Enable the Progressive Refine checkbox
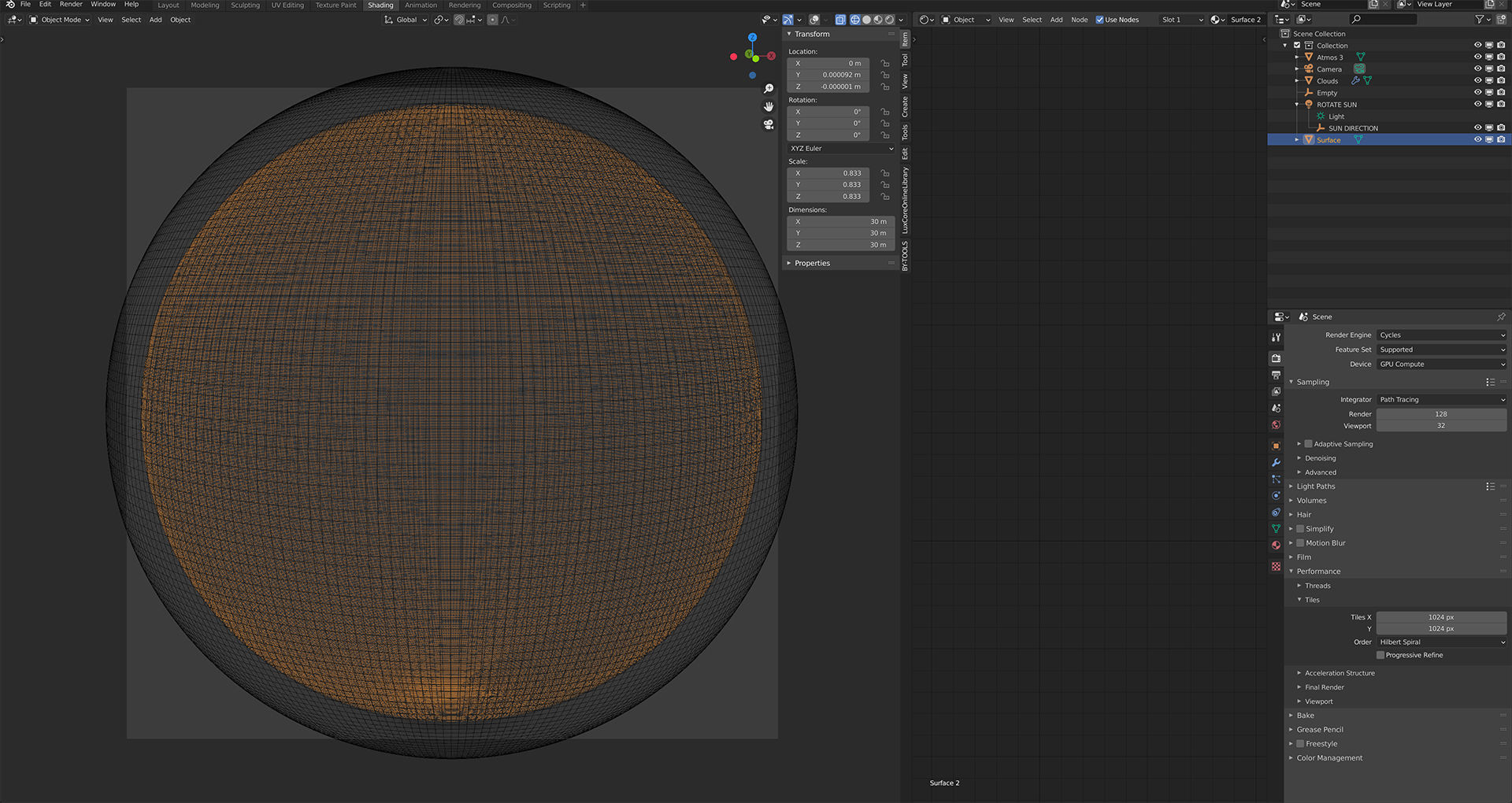This screenshot has width=1512, height=803. point(1380,655)
